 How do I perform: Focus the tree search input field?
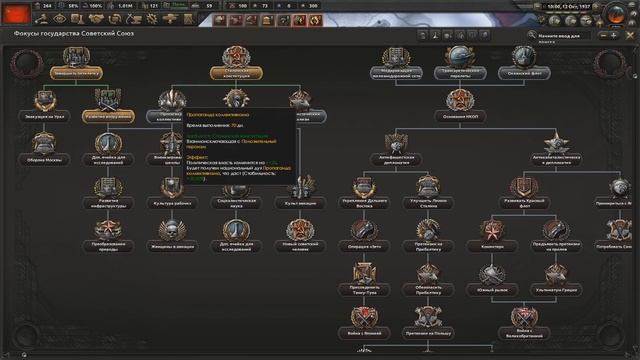563,36
